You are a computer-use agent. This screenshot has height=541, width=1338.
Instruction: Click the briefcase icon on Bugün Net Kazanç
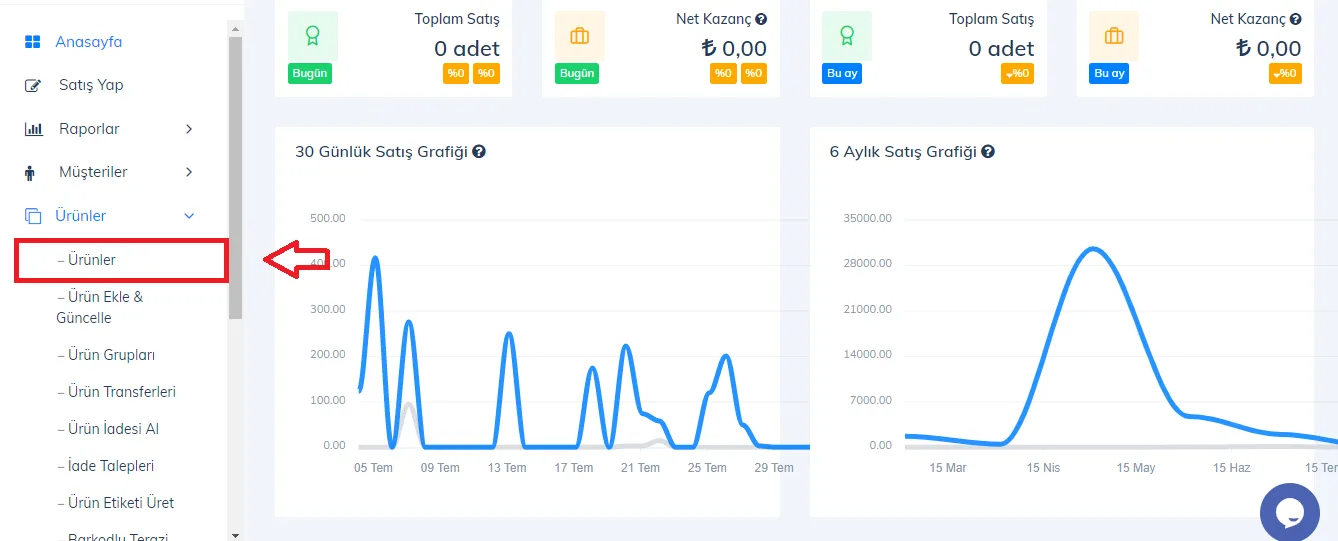pyautogui.click(x=580, y=36)
